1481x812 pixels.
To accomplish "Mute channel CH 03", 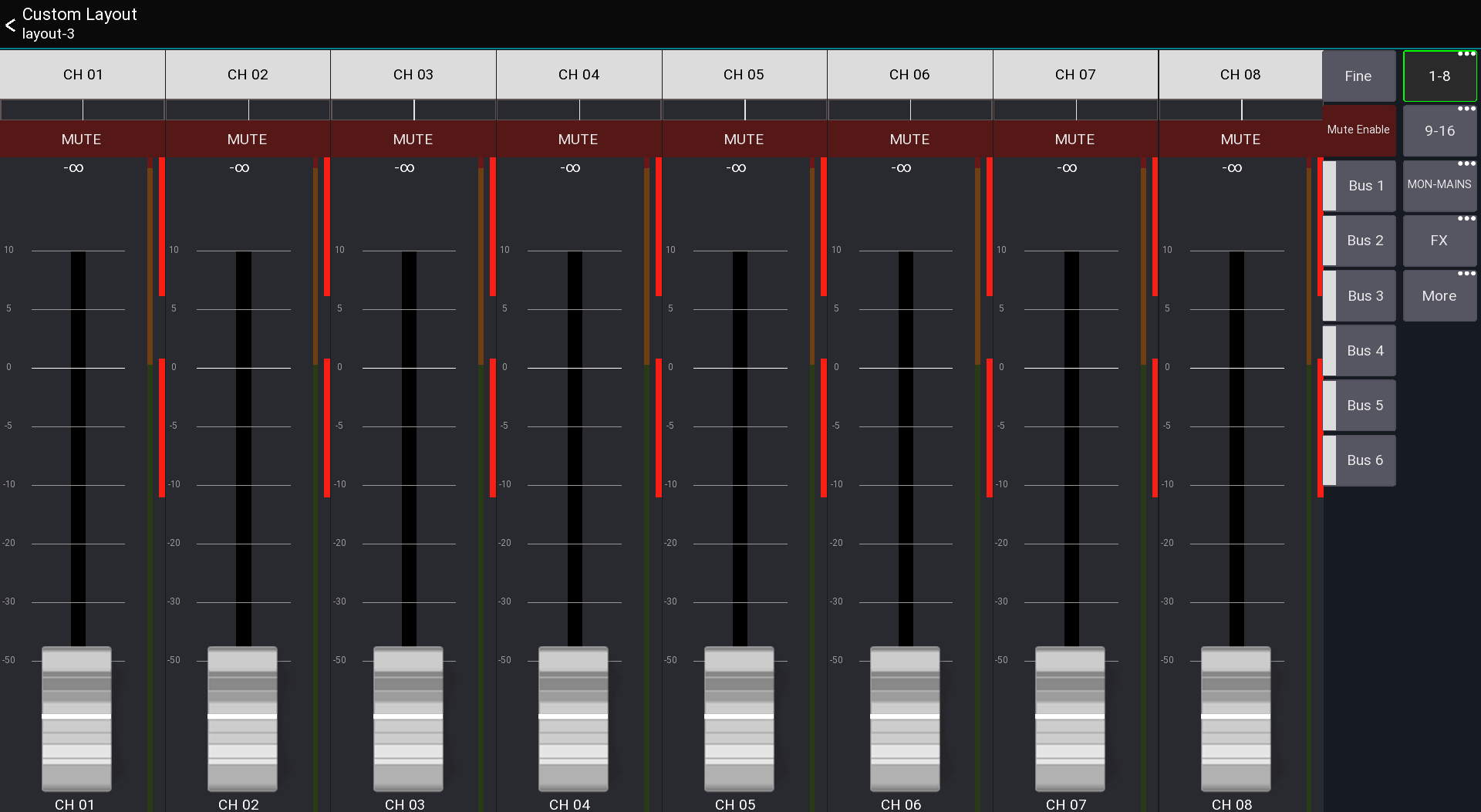I will click(x=413, y=139).
